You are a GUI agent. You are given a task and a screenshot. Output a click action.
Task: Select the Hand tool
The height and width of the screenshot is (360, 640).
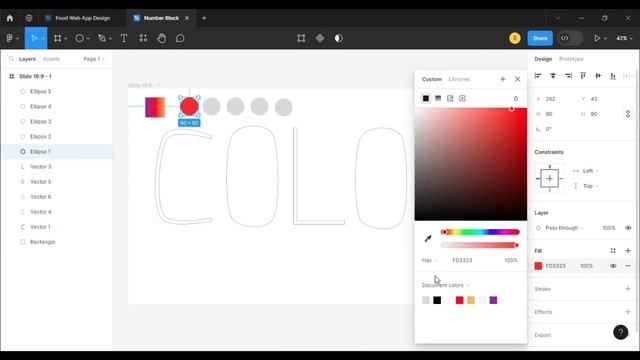point(162,38)
